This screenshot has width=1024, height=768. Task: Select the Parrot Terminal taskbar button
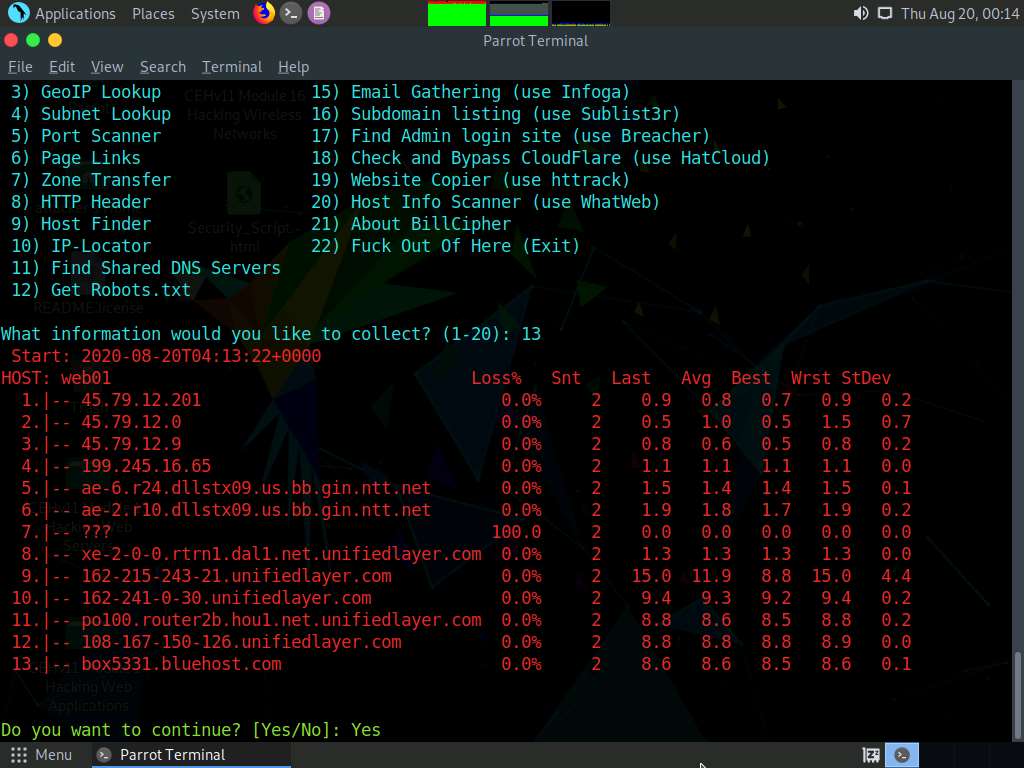pyautogui.click(x=191, y=755)
